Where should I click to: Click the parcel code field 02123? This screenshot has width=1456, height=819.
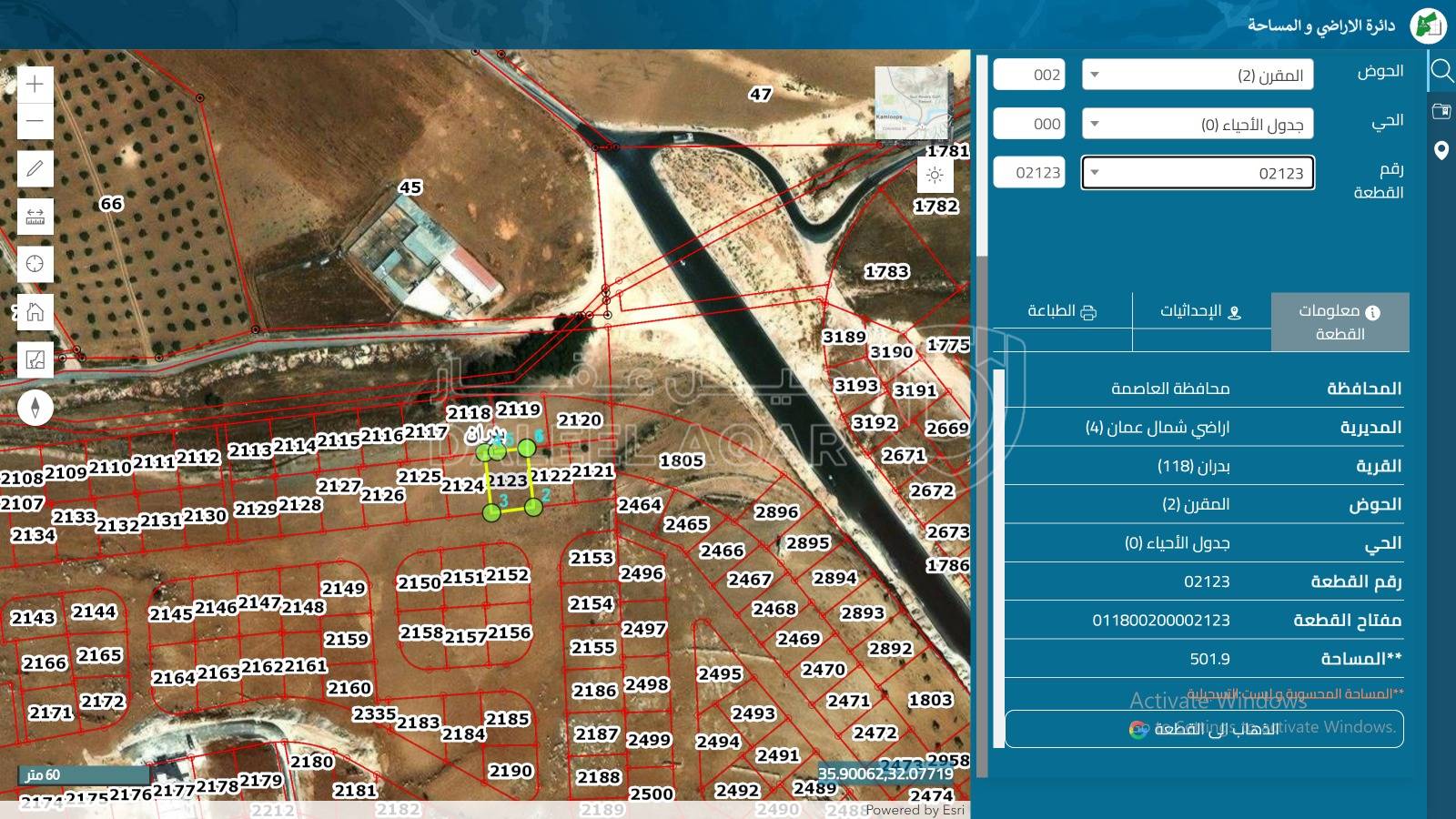click(1029, 173)
